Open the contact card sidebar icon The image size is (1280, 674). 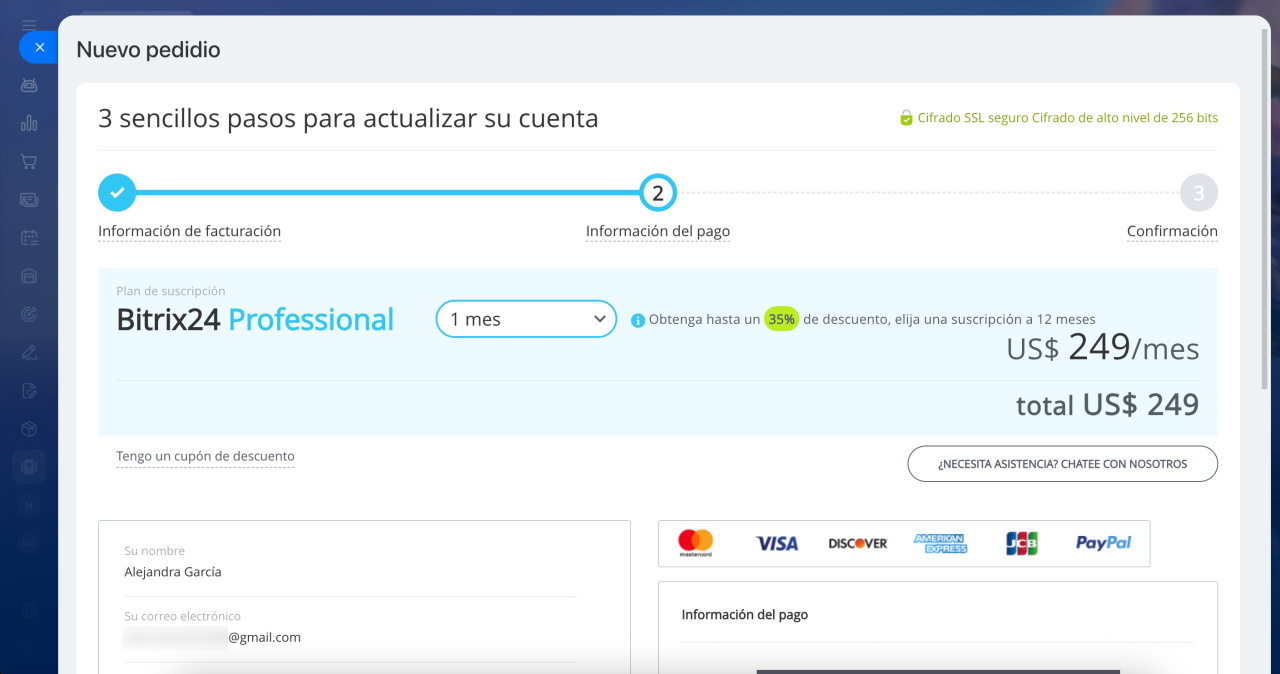click(29, 199)
